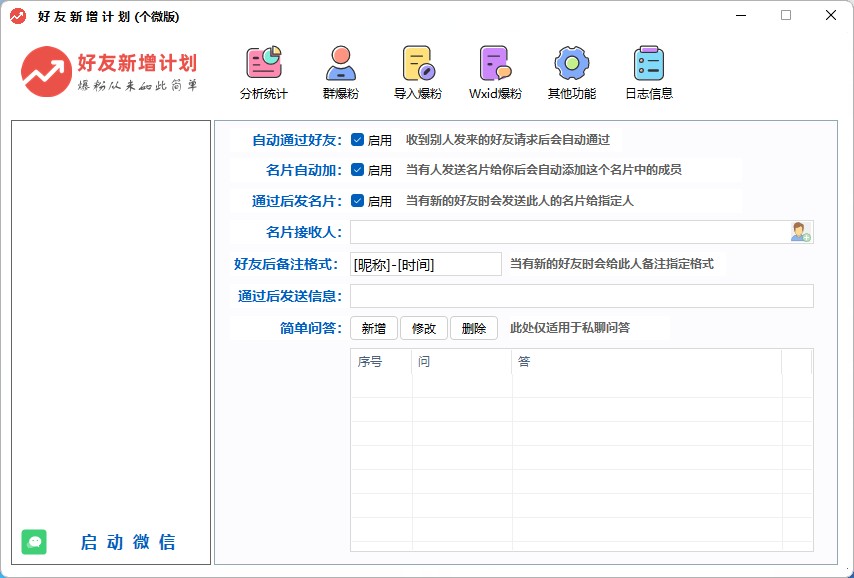
Task: Click the 修改 button
Action: point(424,328)
